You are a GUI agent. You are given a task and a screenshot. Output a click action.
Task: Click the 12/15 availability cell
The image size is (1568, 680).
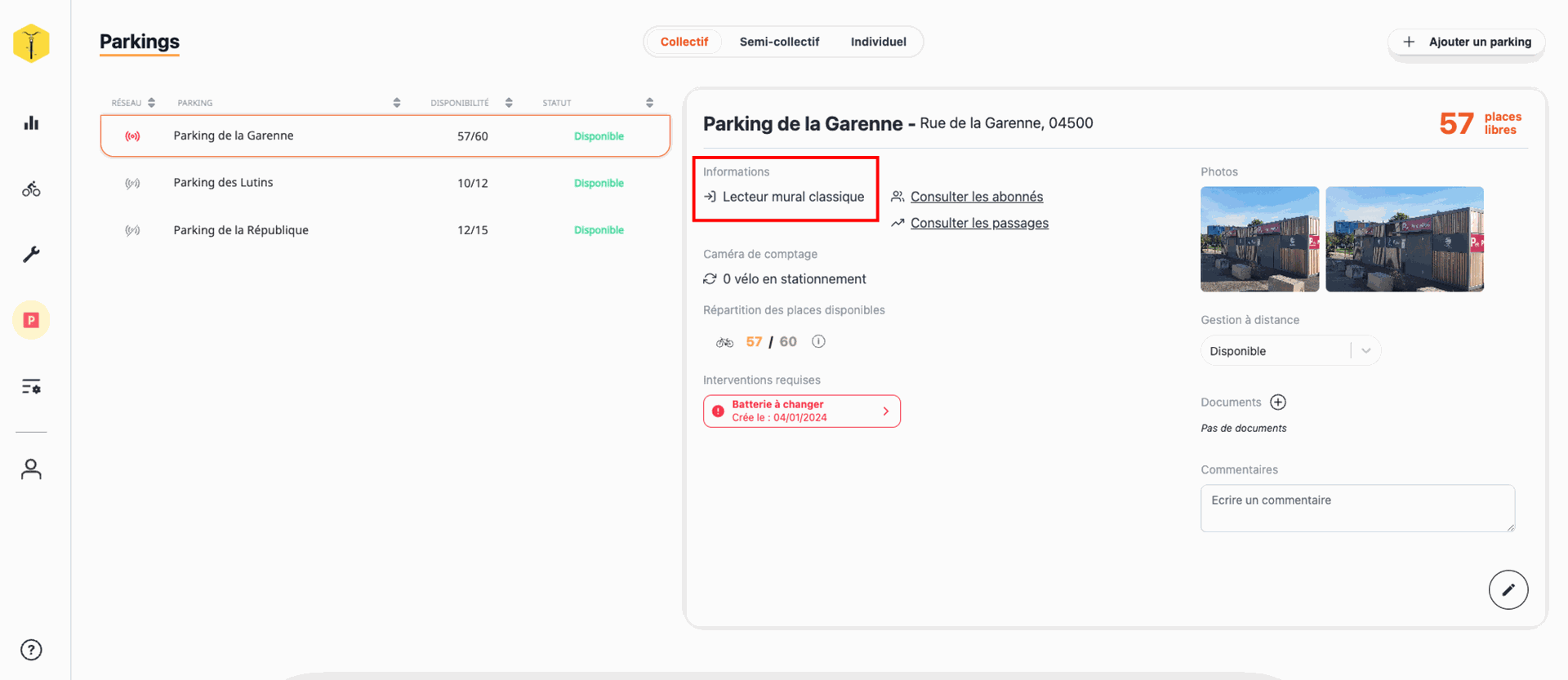[472, 230]
